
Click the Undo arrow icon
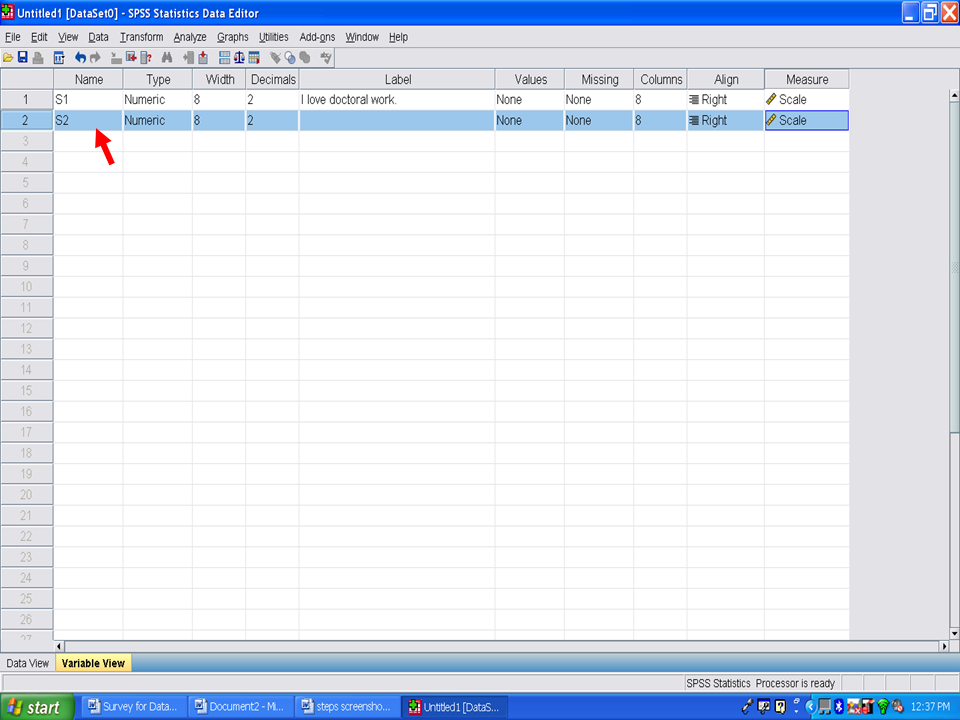81,58
